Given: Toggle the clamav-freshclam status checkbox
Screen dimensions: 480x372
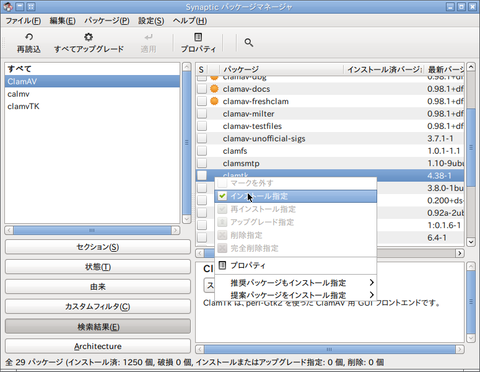Looking at the screenshot, I should [x=202, y=101].
